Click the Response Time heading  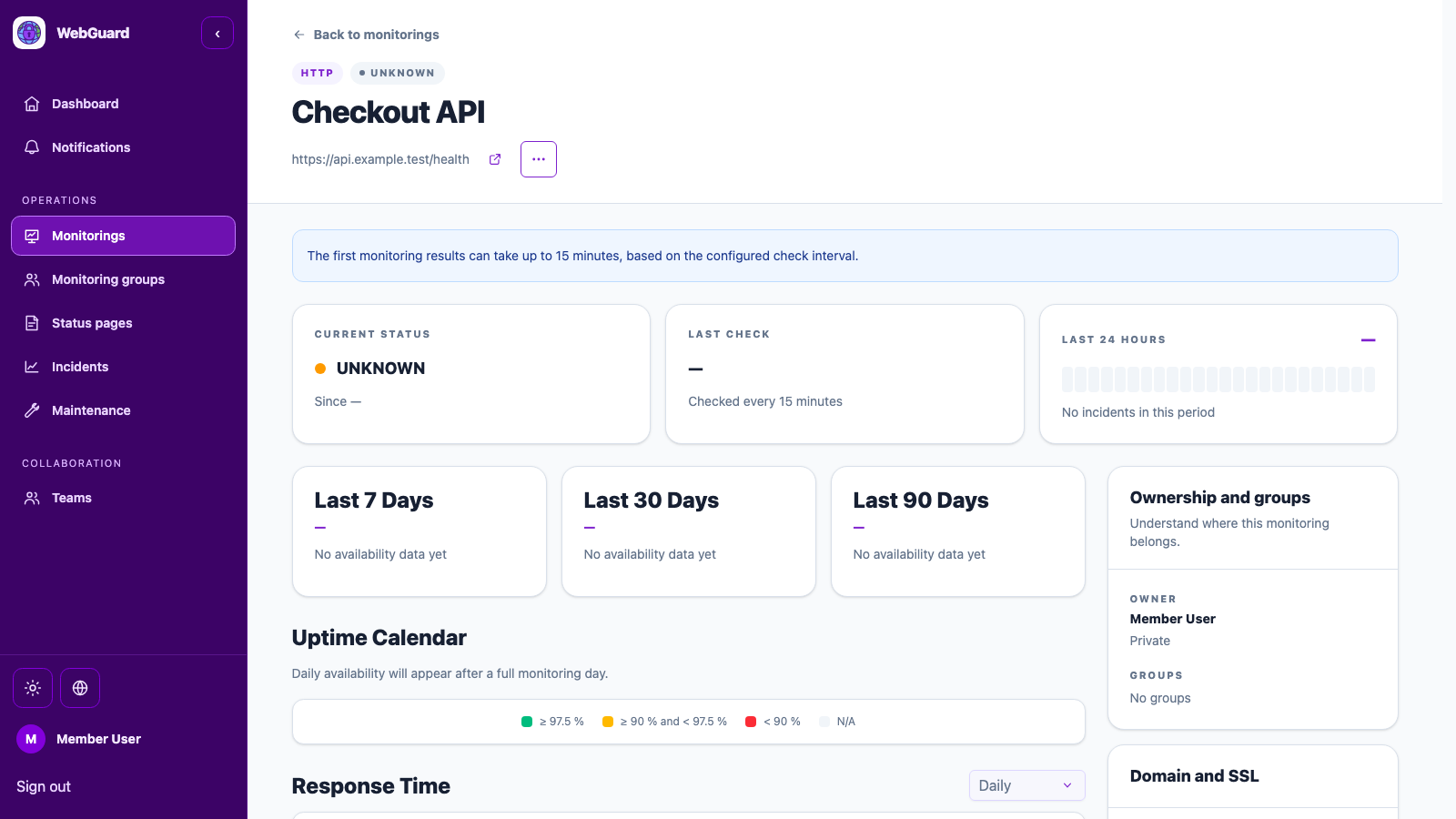coord(371,786)
